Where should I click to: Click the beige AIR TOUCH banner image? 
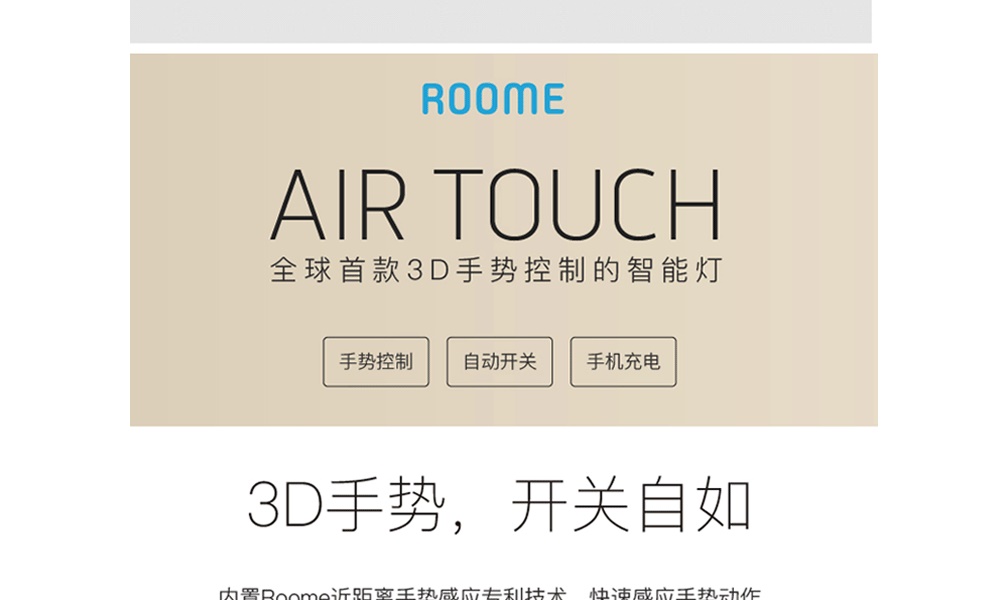click(504, 240)
